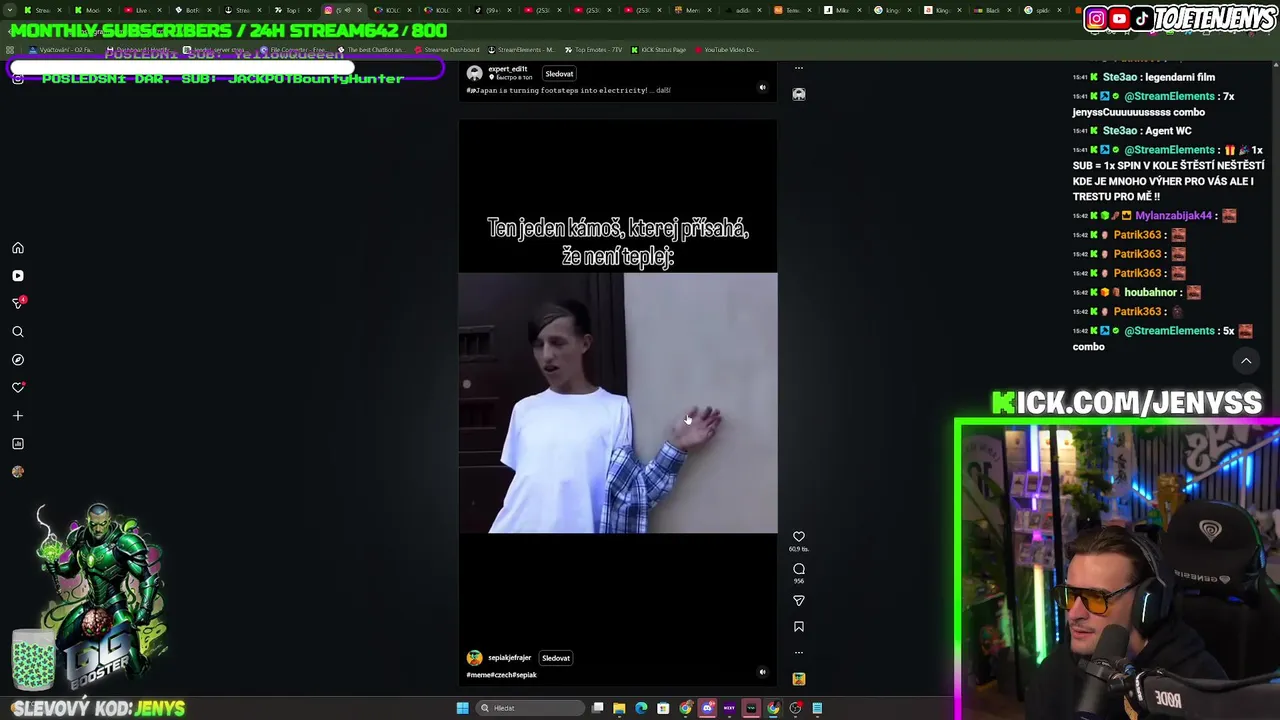The width and height of the screenshot is (1280, 720).
Task: Open Microsoft Store from the taskbar
Action: click(663, 708)
